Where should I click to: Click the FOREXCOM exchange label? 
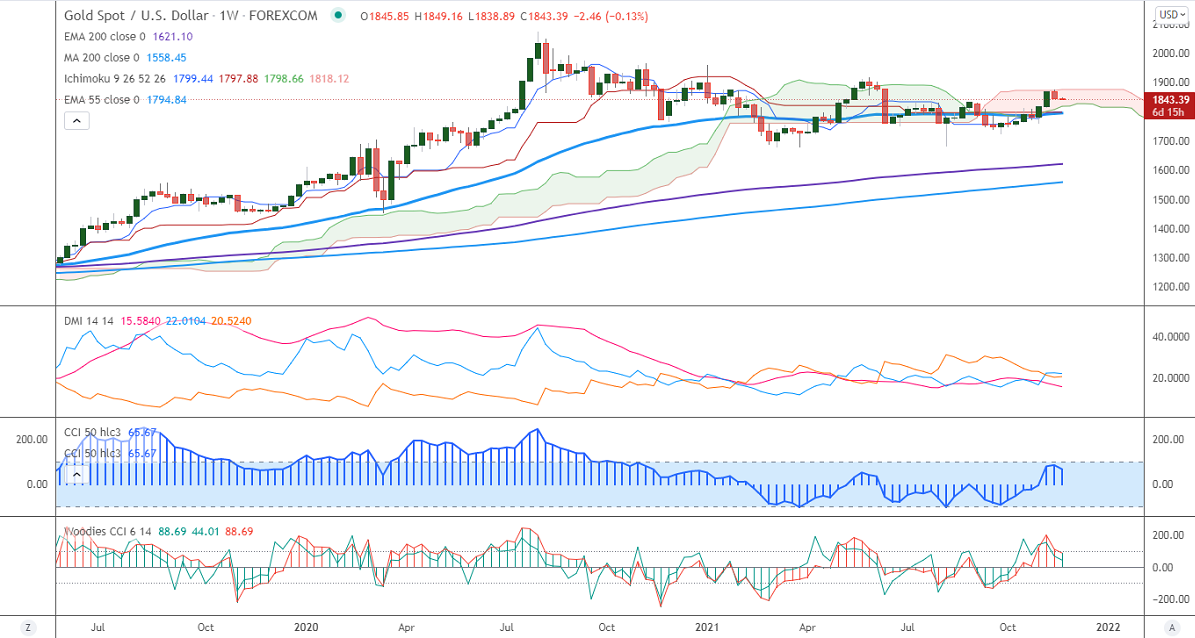284,15
